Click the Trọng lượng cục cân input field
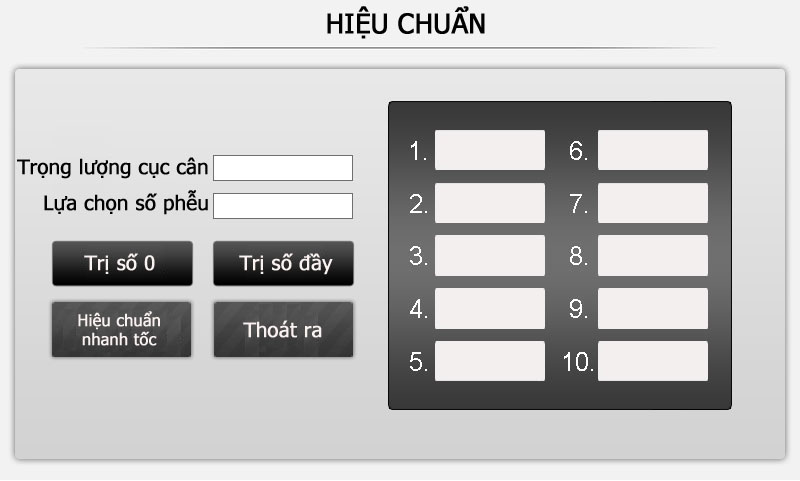Image resolution: width=800 pixels, height=481 pixels. point(283,168)
